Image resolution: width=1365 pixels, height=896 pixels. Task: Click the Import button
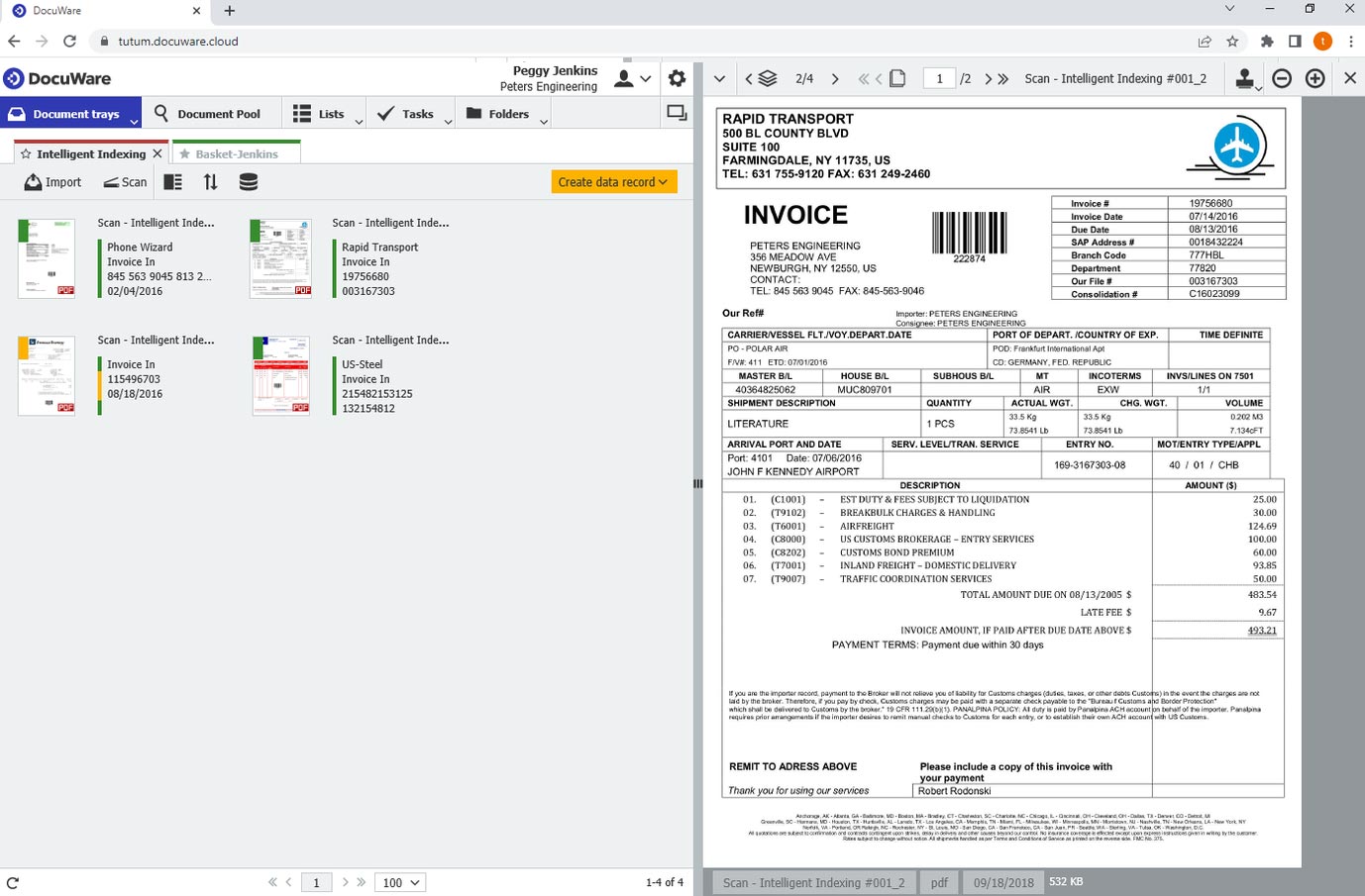[52, 182]
